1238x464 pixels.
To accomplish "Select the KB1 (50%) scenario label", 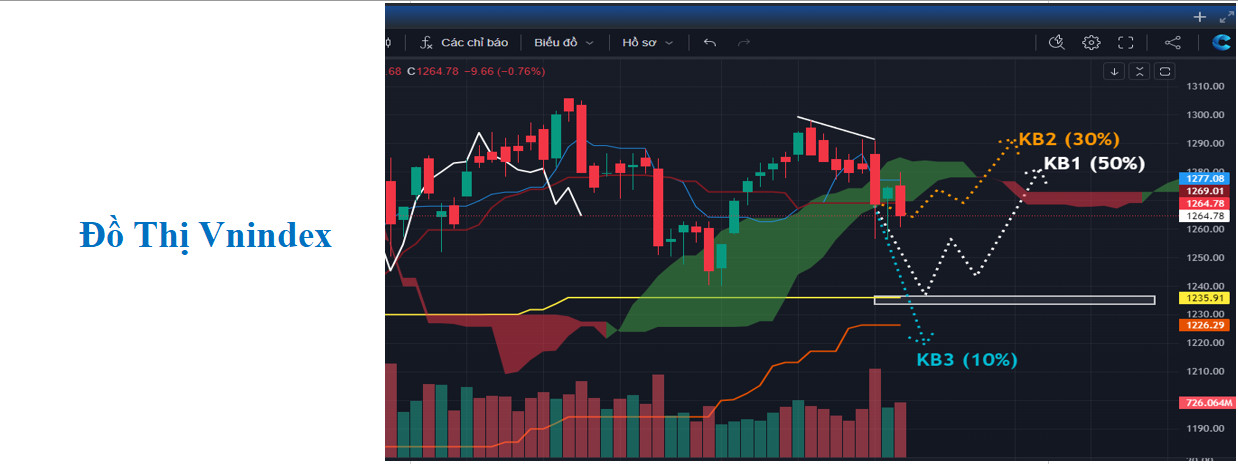I will click(1094, 164).
